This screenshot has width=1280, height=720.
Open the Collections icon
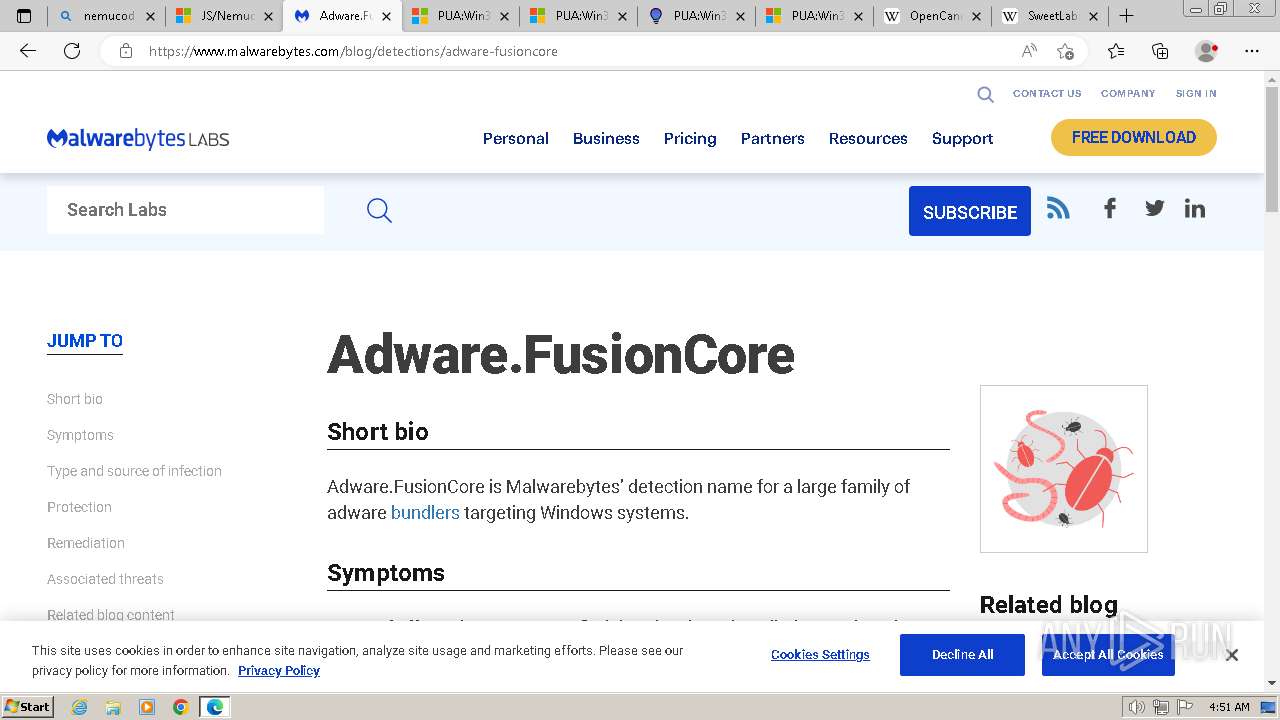(1160, 51)
